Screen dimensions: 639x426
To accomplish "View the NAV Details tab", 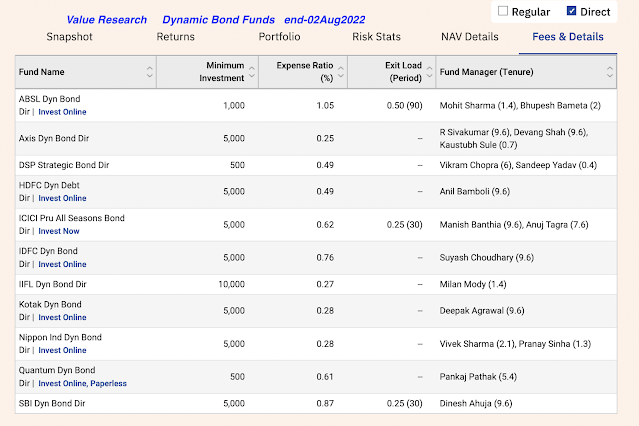I will coord(470,37).
